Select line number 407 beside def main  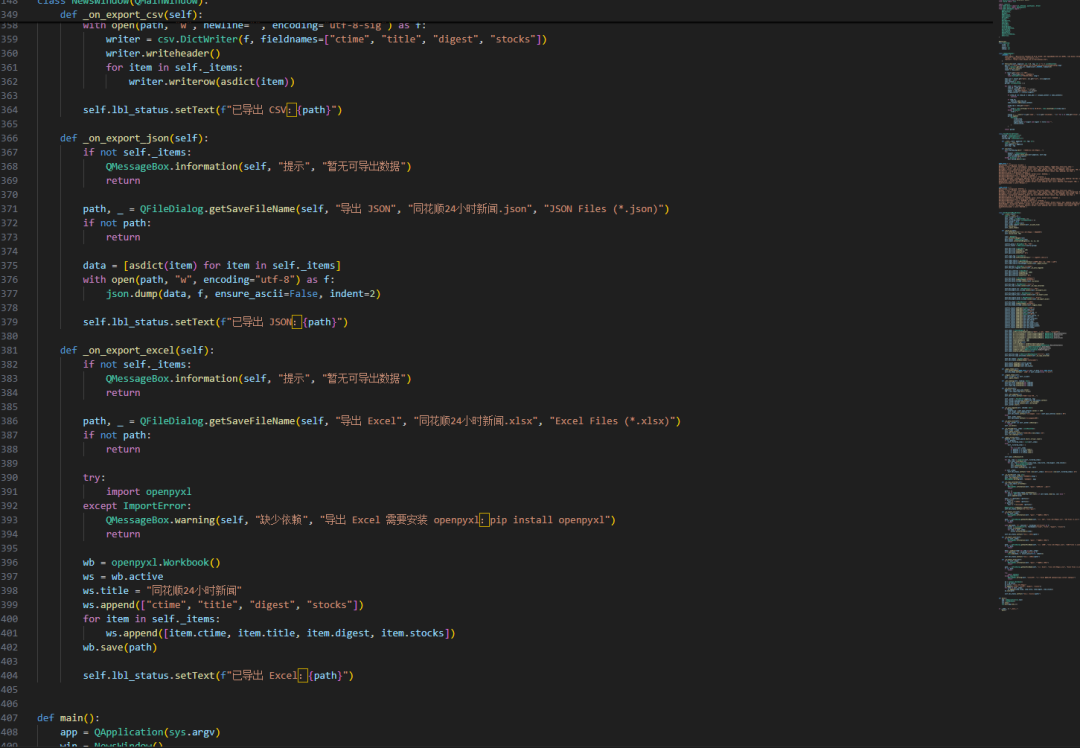[x=11, y=718]
